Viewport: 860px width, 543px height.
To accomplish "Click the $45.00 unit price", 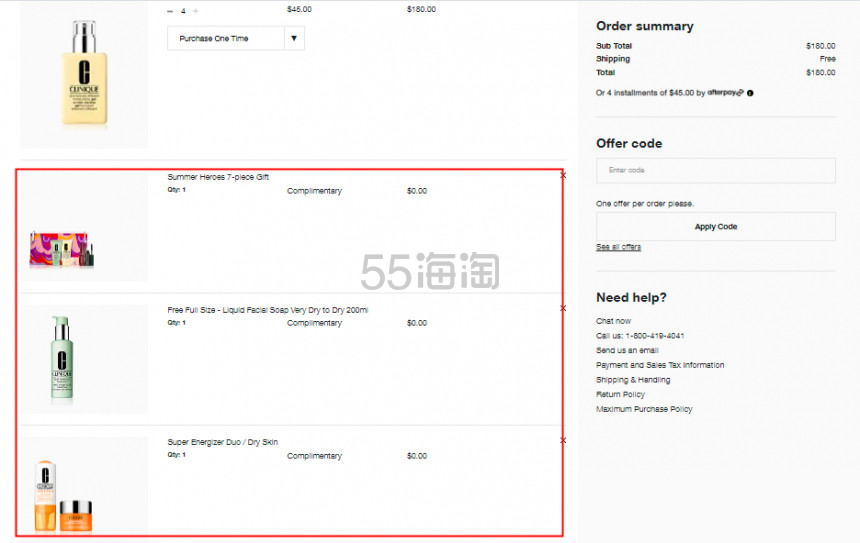I will tap(299, 9).
